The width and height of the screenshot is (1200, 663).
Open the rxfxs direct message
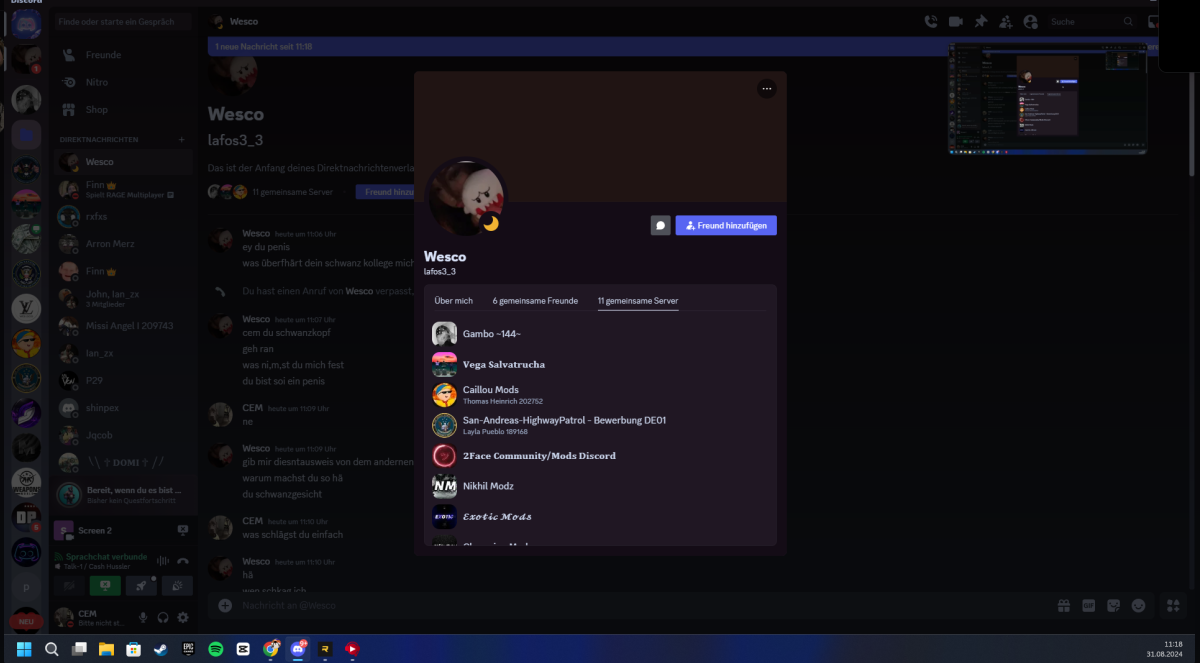click(124, 216)
